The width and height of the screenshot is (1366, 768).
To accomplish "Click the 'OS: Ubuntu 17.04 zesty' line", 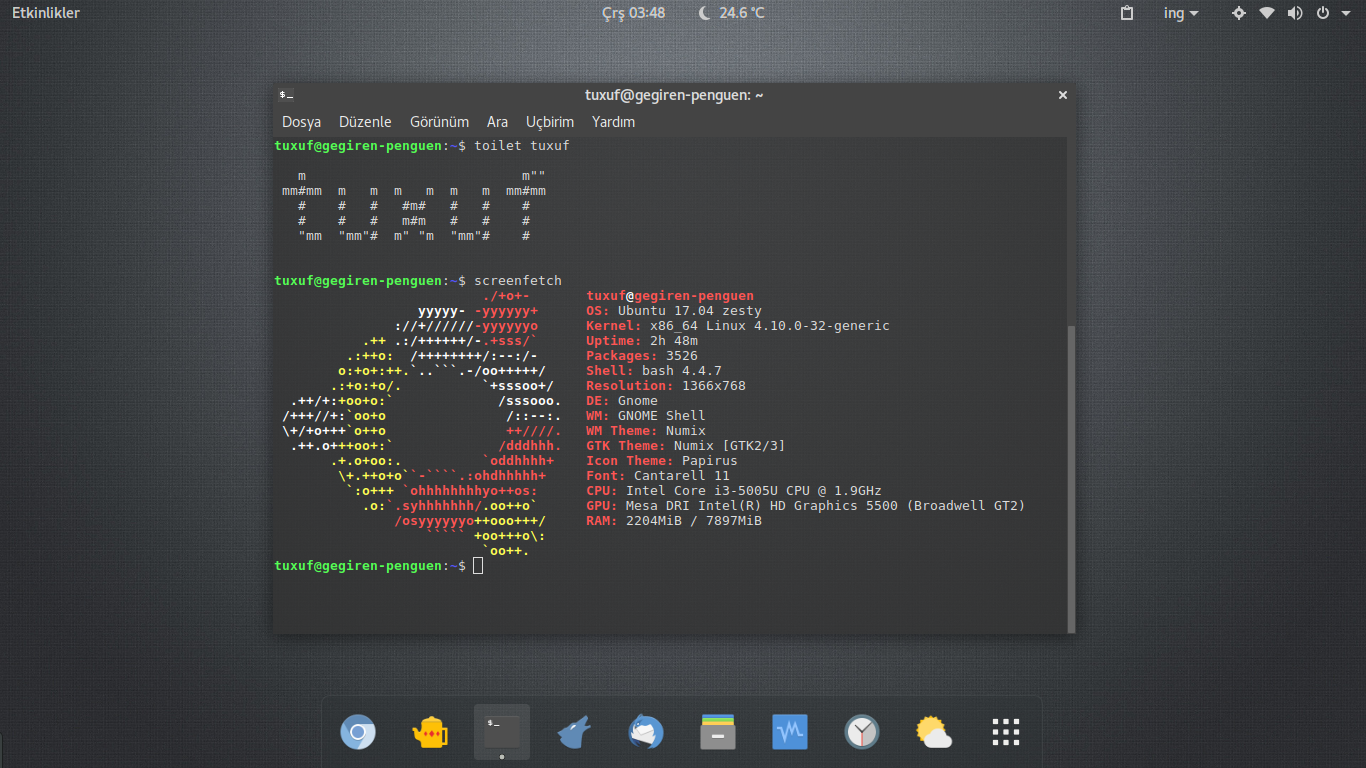I will (674, 311).
